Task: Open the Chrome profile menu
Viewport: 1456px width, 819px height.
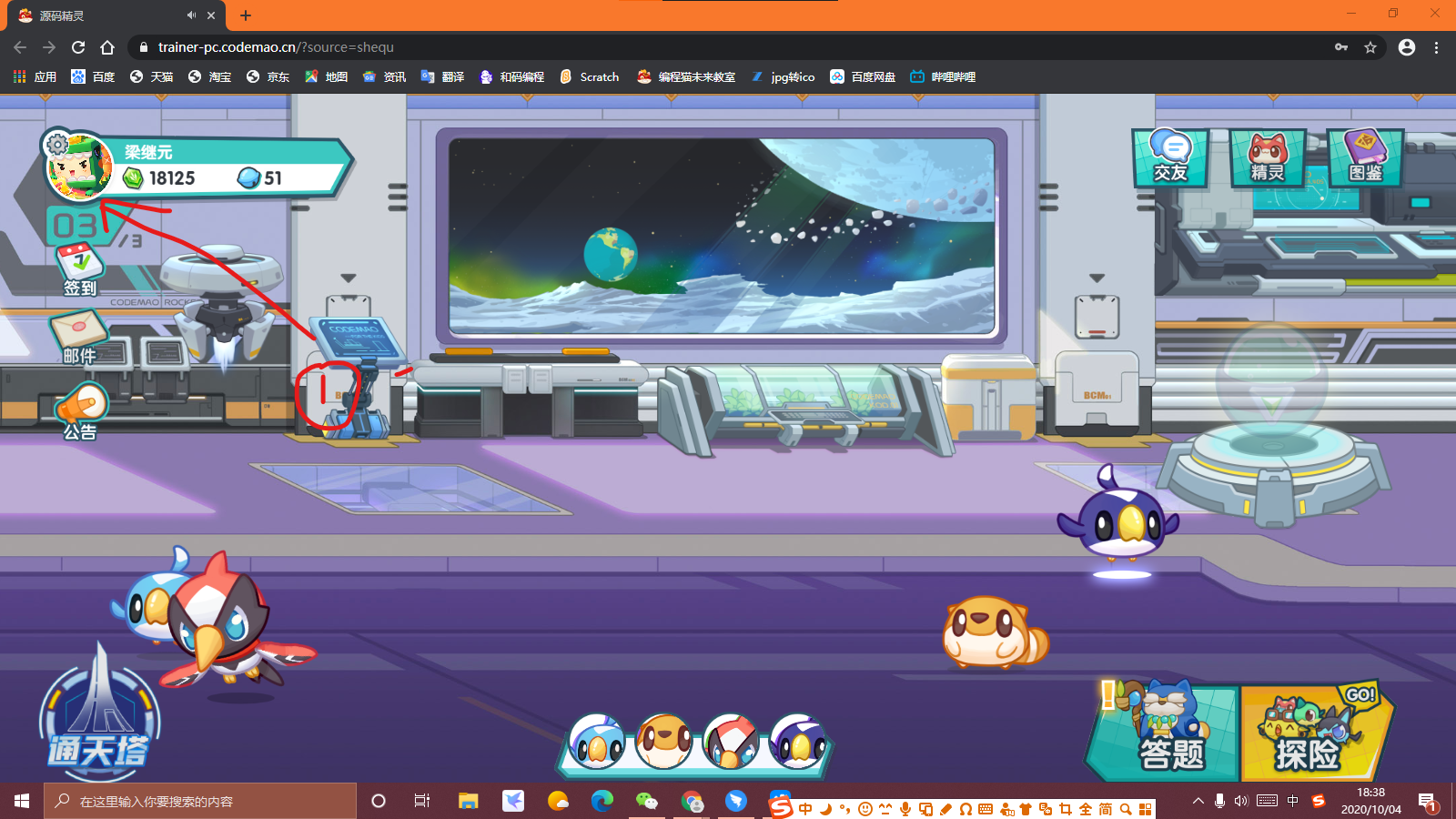Action: (1407, 47)
